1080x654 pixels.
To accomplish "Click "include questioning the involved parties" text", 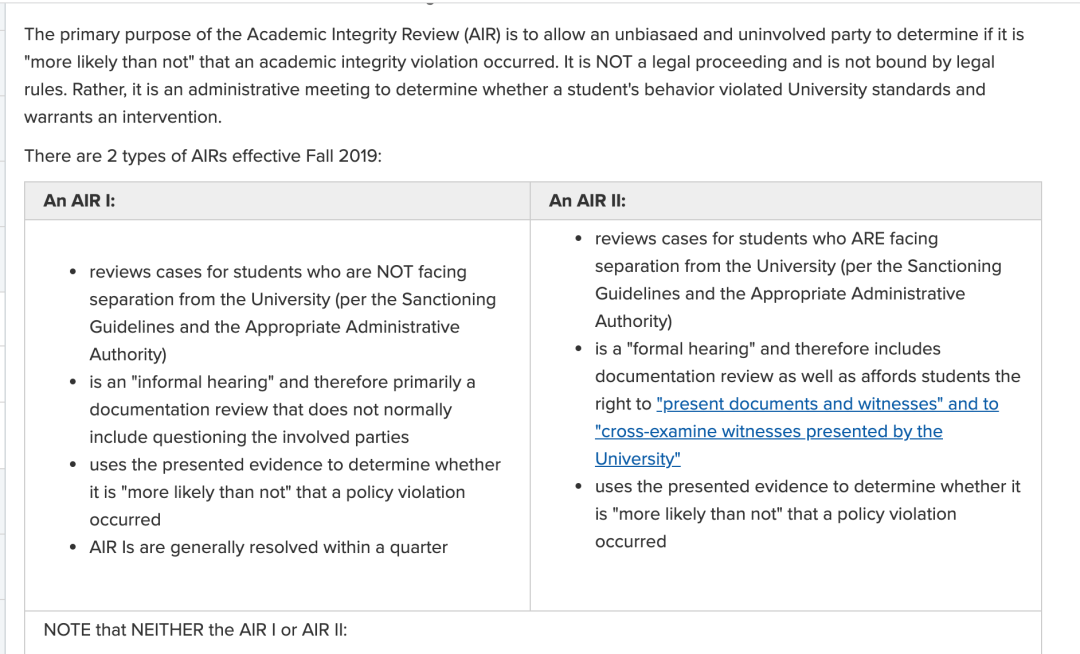I will click(x=249, y=437).
